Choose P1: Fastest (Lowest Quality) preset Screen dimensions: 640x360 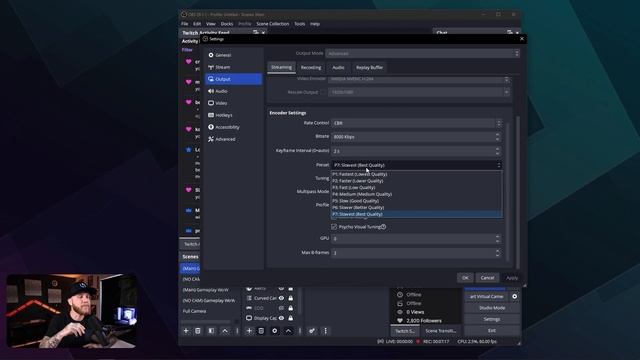click(x=416, y=174)
